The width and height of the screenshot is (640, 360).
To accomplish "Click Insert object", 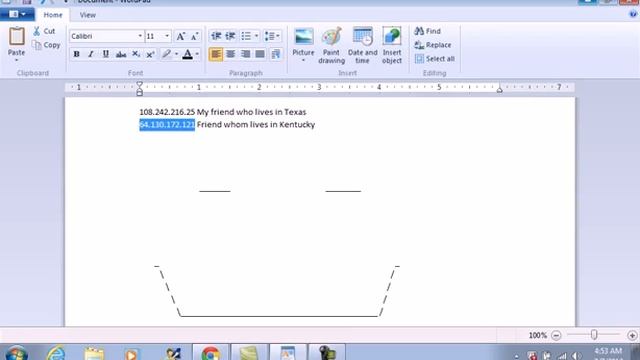I will tap(392, 45).
